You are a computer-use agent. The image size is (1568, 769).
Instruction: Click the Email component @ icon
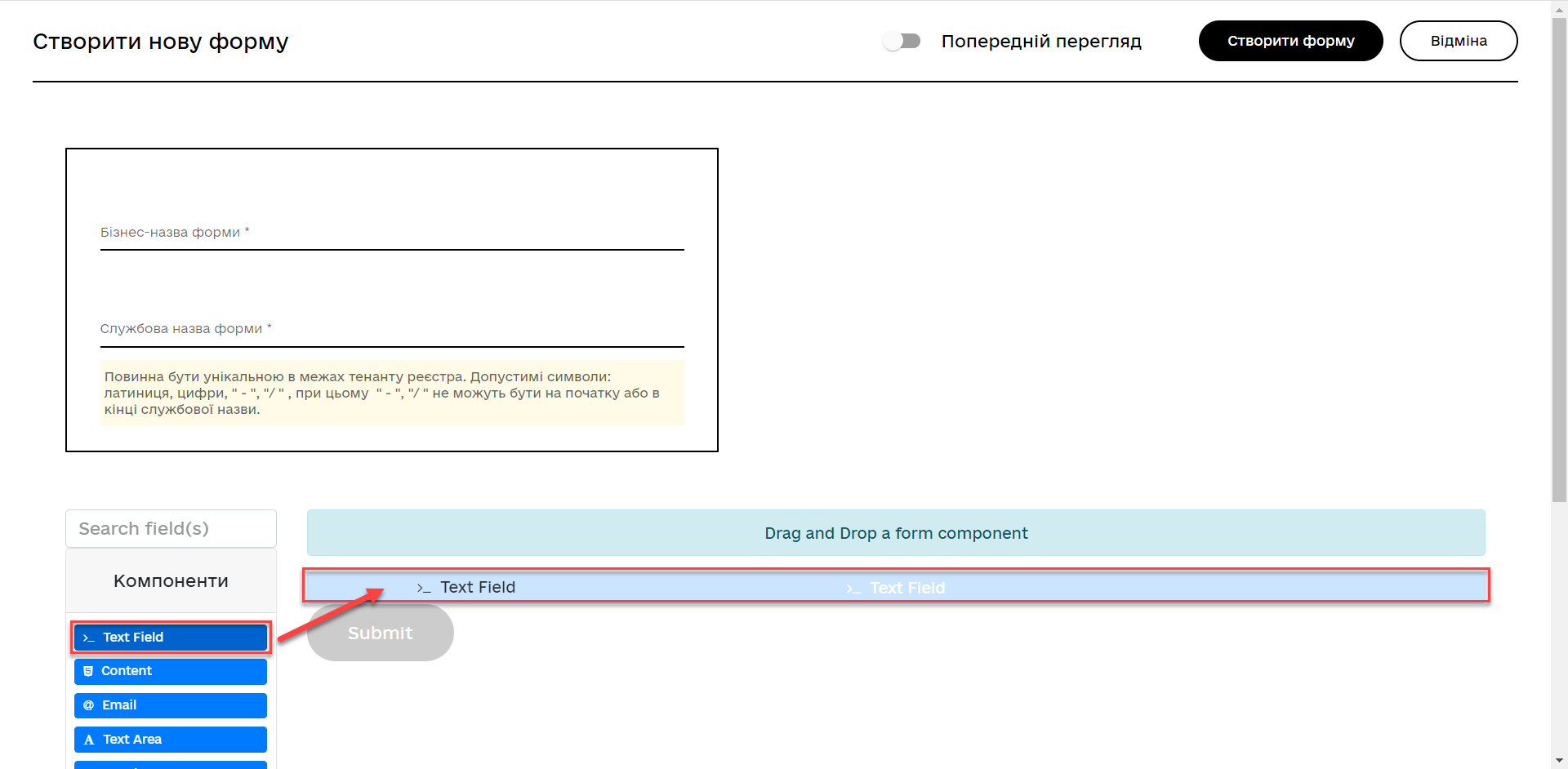point(88,705)
